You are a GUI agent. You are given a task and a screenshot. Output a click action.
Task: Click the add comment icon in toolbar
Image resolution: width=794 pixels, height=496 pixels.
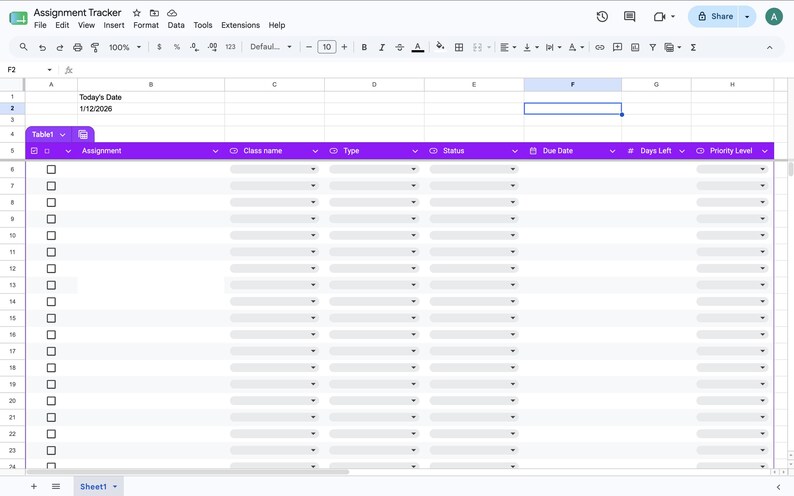tap(617, 47)
